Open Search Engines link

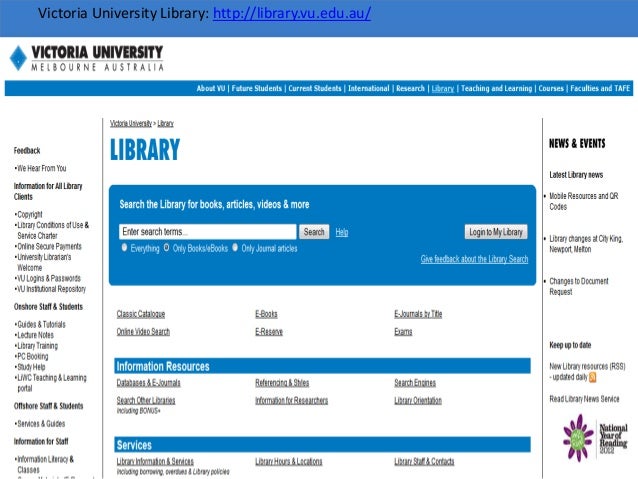tap(415, 383)
